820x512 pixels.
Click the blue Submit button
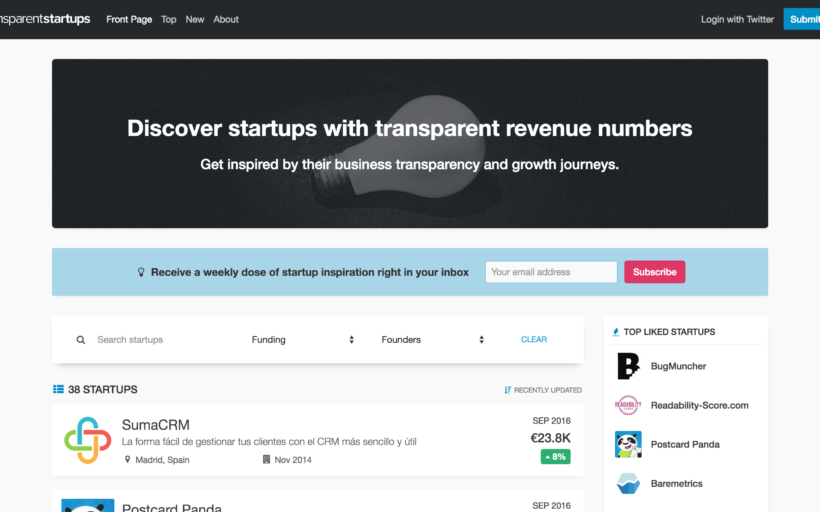(802, 19)
